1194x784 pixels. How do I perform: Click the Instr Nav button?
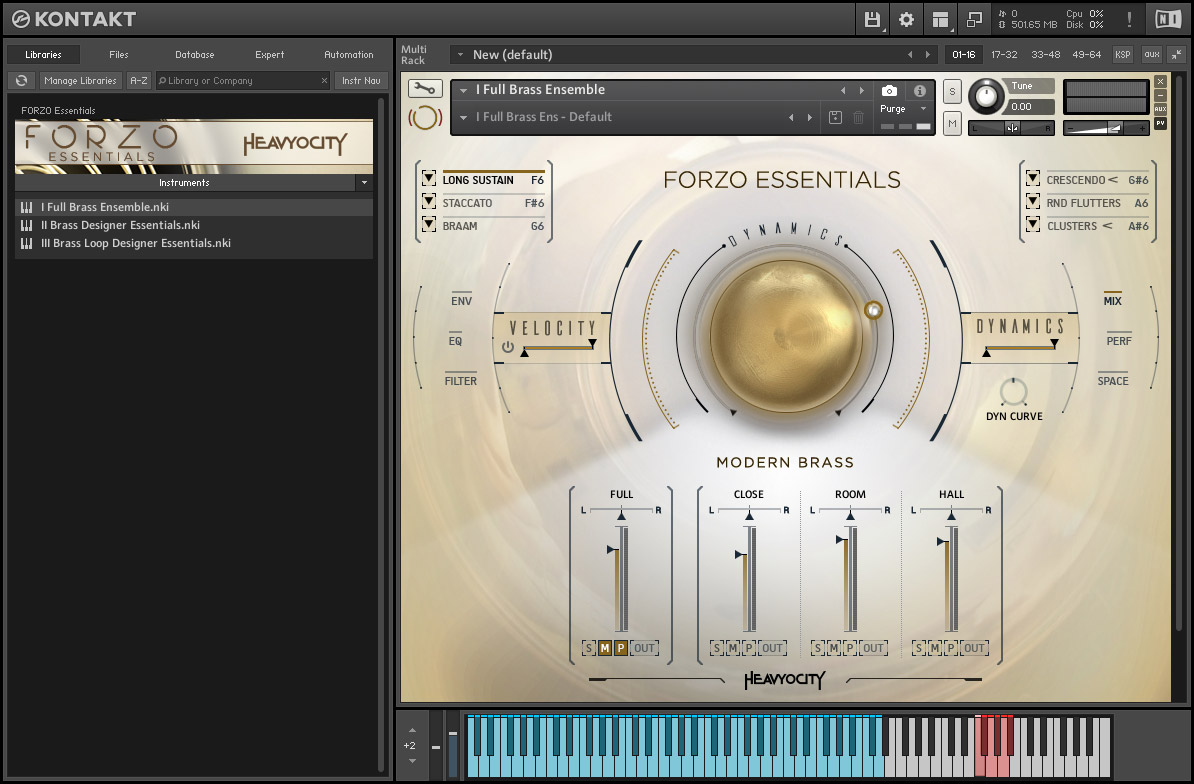click(360, 81)
